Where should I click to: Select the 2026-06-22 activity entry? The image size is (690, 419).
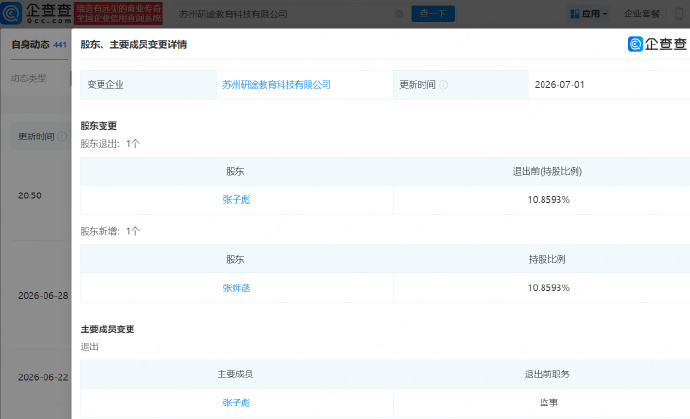[43, 377]
